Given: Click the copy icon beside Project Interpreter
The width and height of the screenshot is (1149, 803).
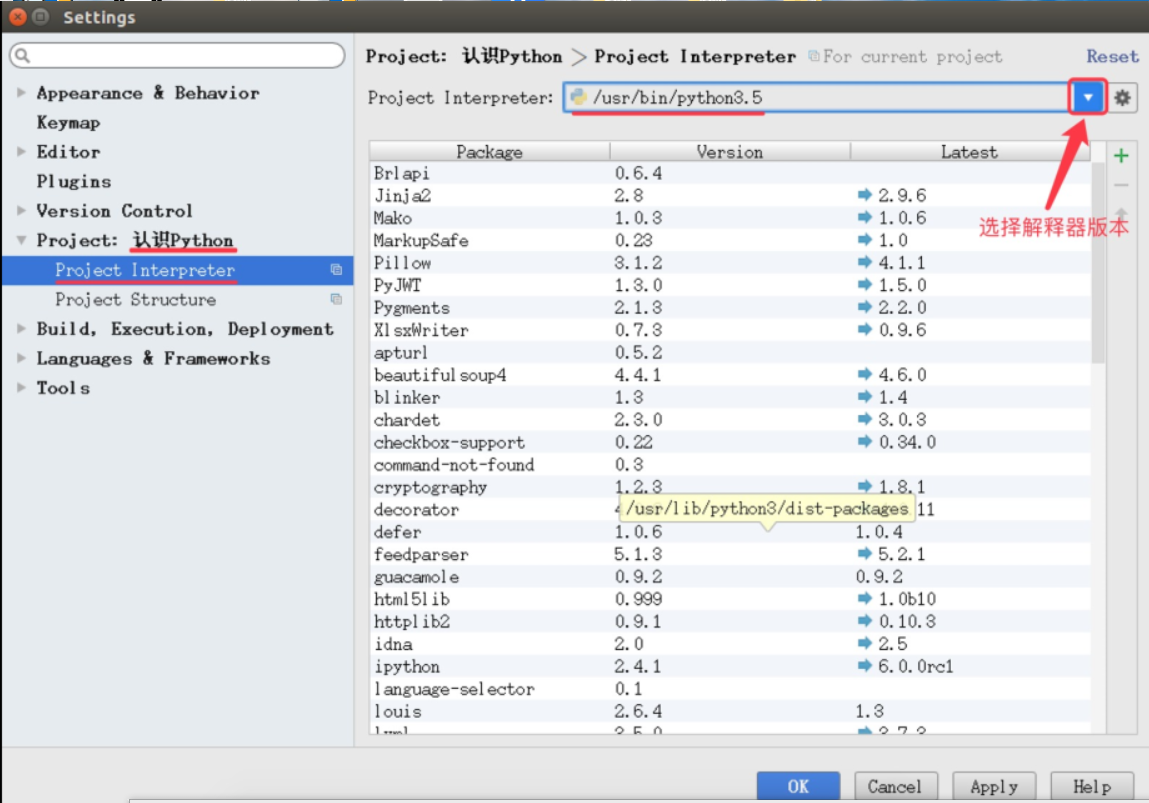Looking at the screenshot, I should coord(336,270).
